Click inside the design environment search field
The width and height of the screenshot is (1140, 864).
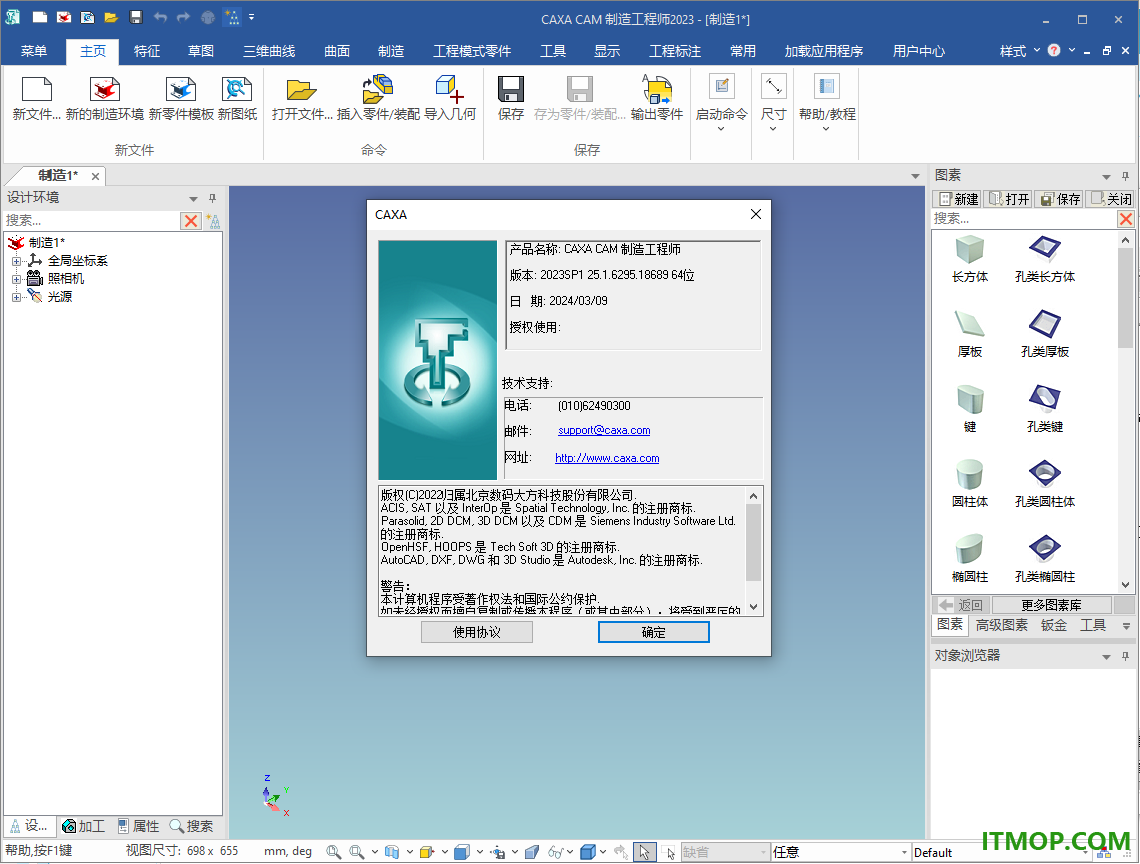pyautogui.click(x=92, y=220)
